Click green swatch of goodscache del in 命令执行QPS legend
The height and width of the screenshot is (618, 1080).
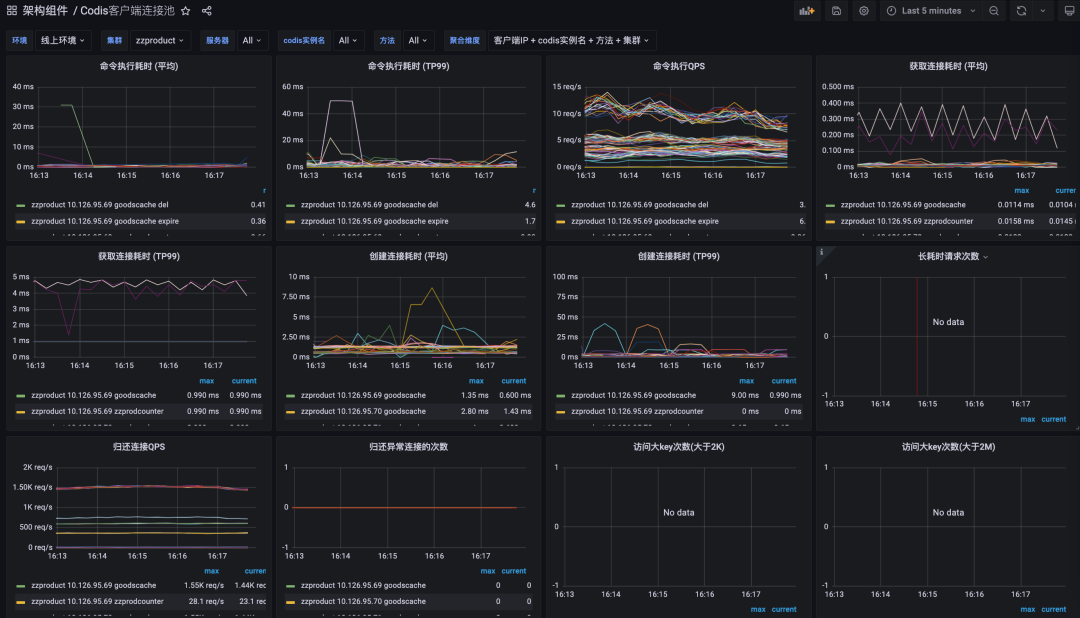pyautogui.click(x=561, y=205)
